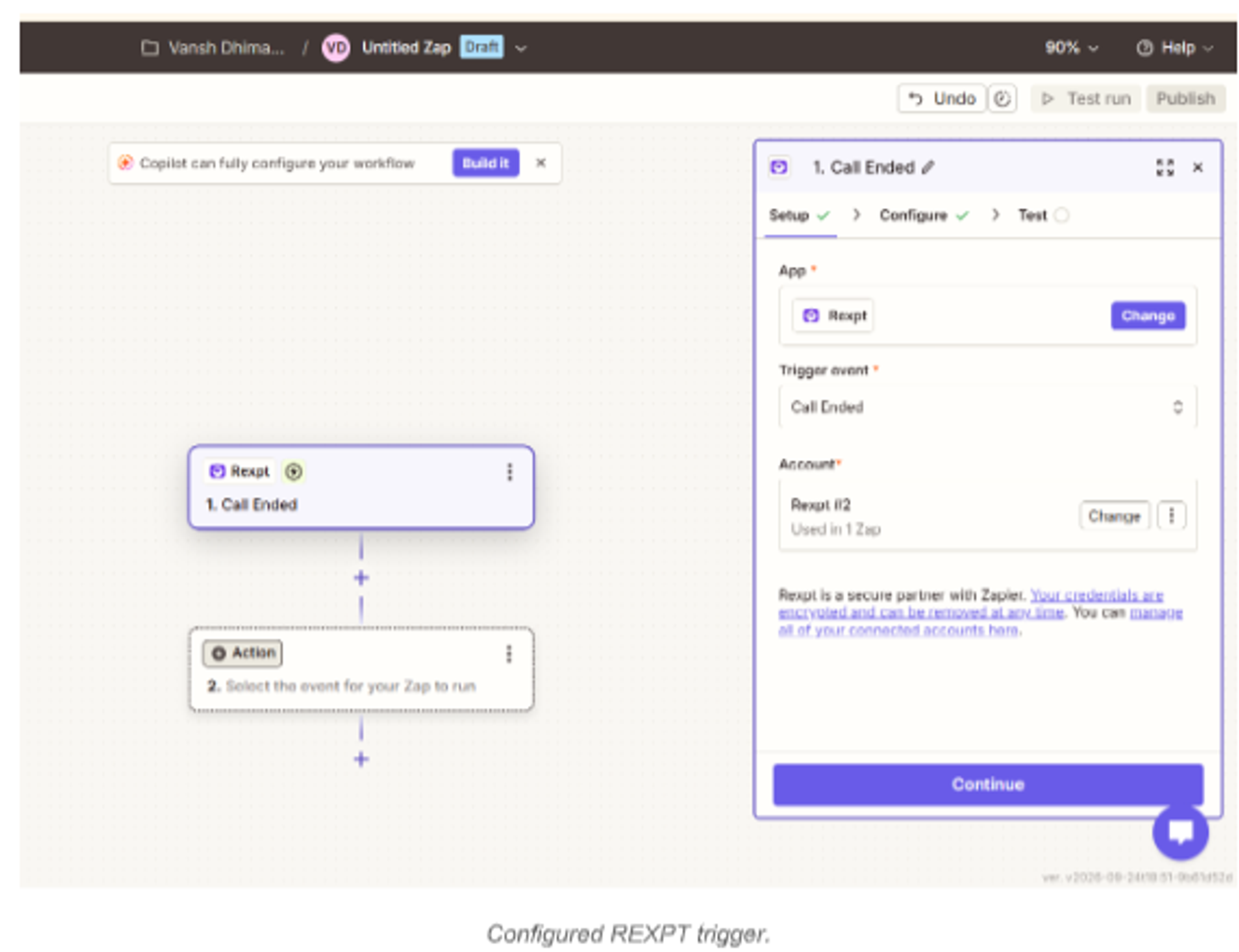Screen dimensions: 1239x952
Task: Click the Untitled Zap title
Action: pyautogui.click(x=406, y=48)
